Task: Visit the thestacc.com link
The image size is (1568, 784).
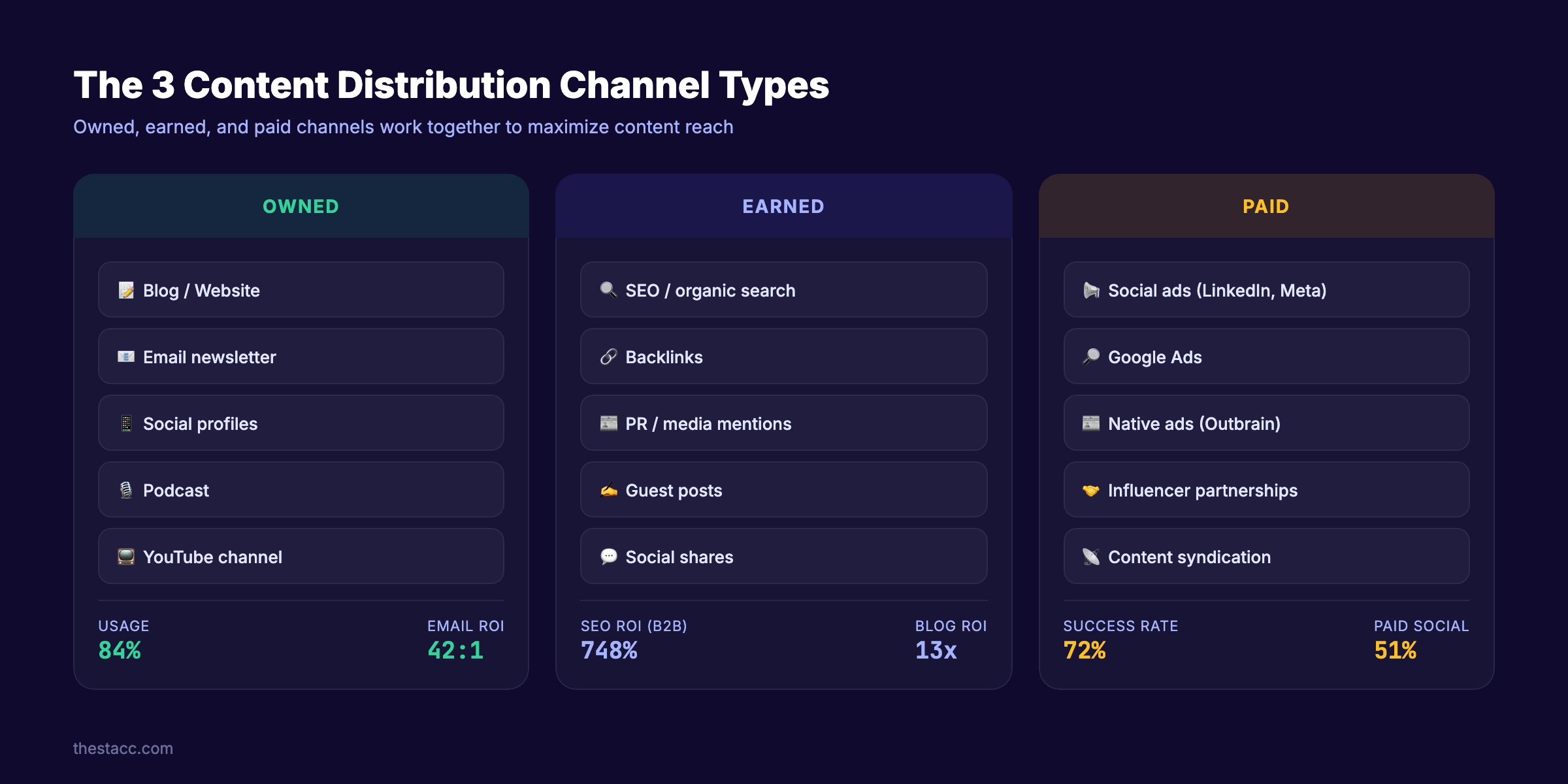Action: 123,748
